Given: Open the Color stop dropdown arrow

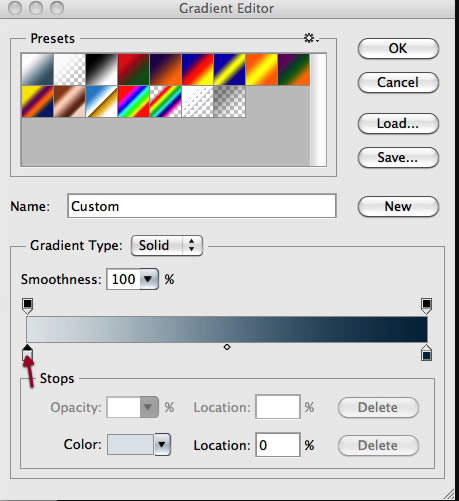Looking at the screenshot, I should click(x=162, y=444).
